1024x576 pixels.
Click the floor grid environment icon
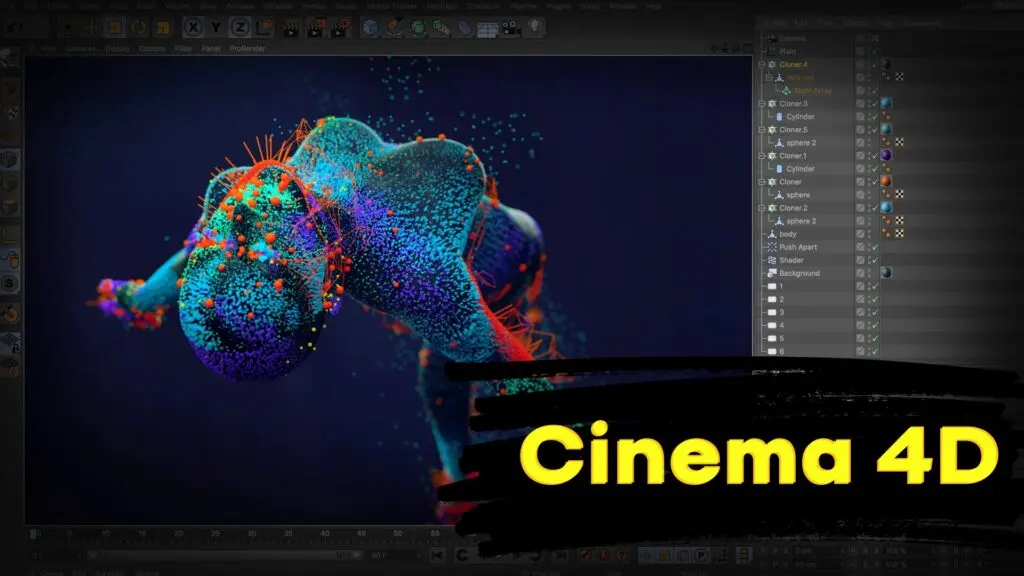[487, 29]
